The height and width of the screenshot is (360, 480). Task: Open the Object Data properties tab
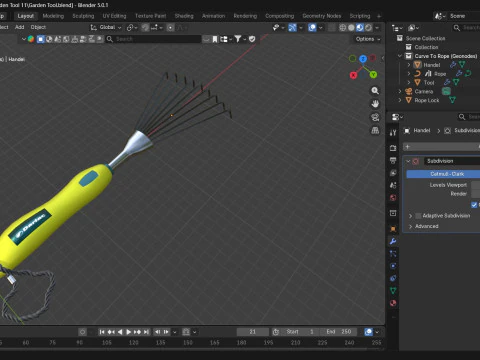393,291
